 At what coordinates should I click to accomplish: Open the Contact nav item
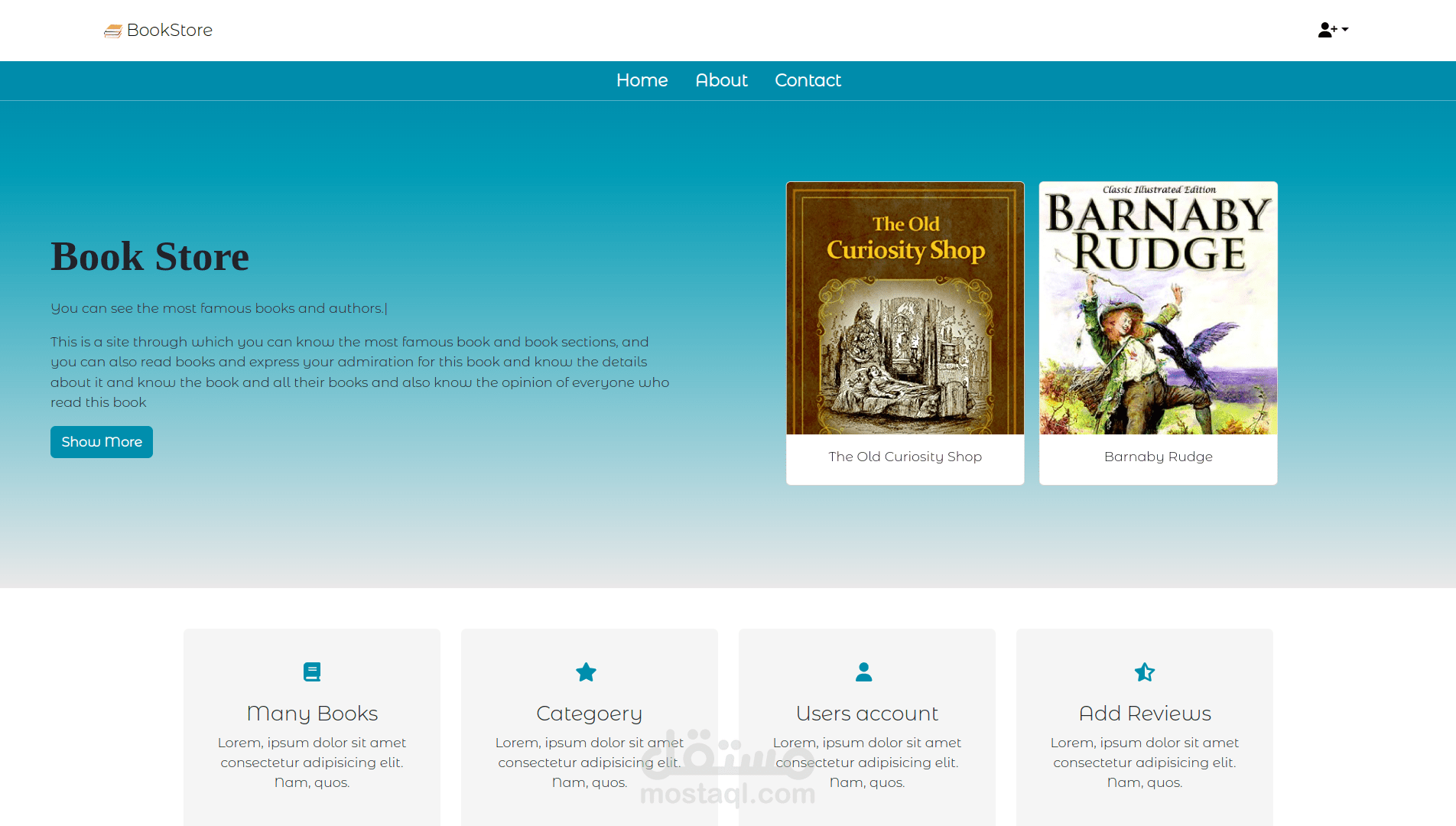808,80
